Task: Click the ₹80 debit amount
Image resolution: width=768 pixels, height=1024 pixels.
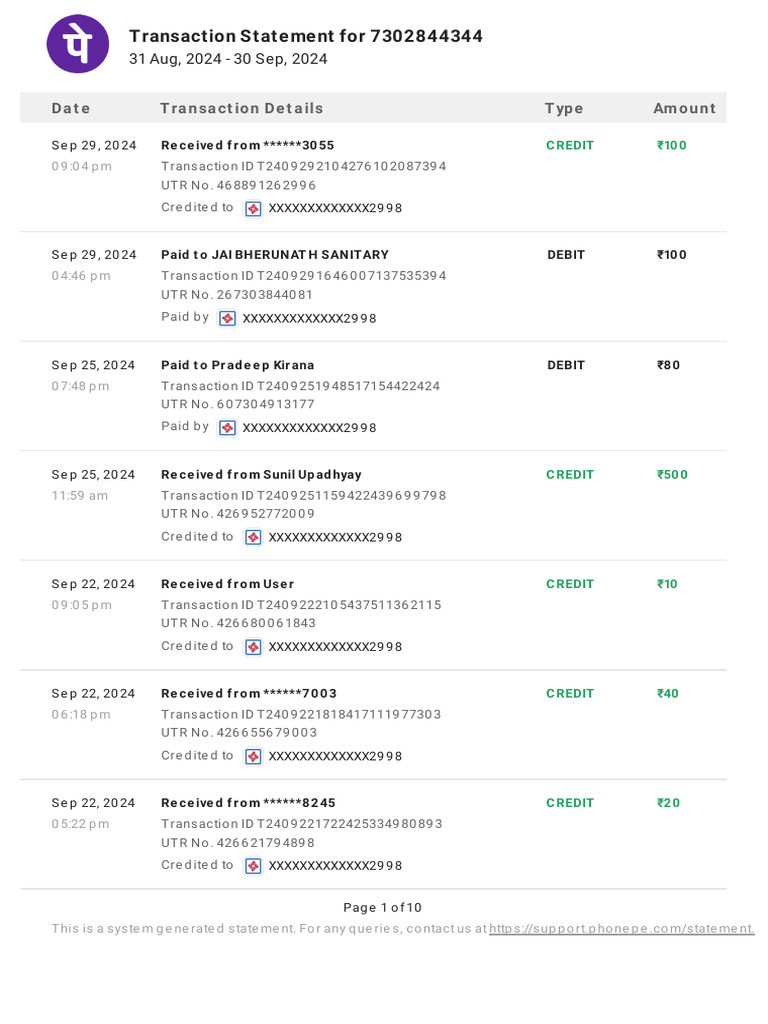Action: coord(668,365)
